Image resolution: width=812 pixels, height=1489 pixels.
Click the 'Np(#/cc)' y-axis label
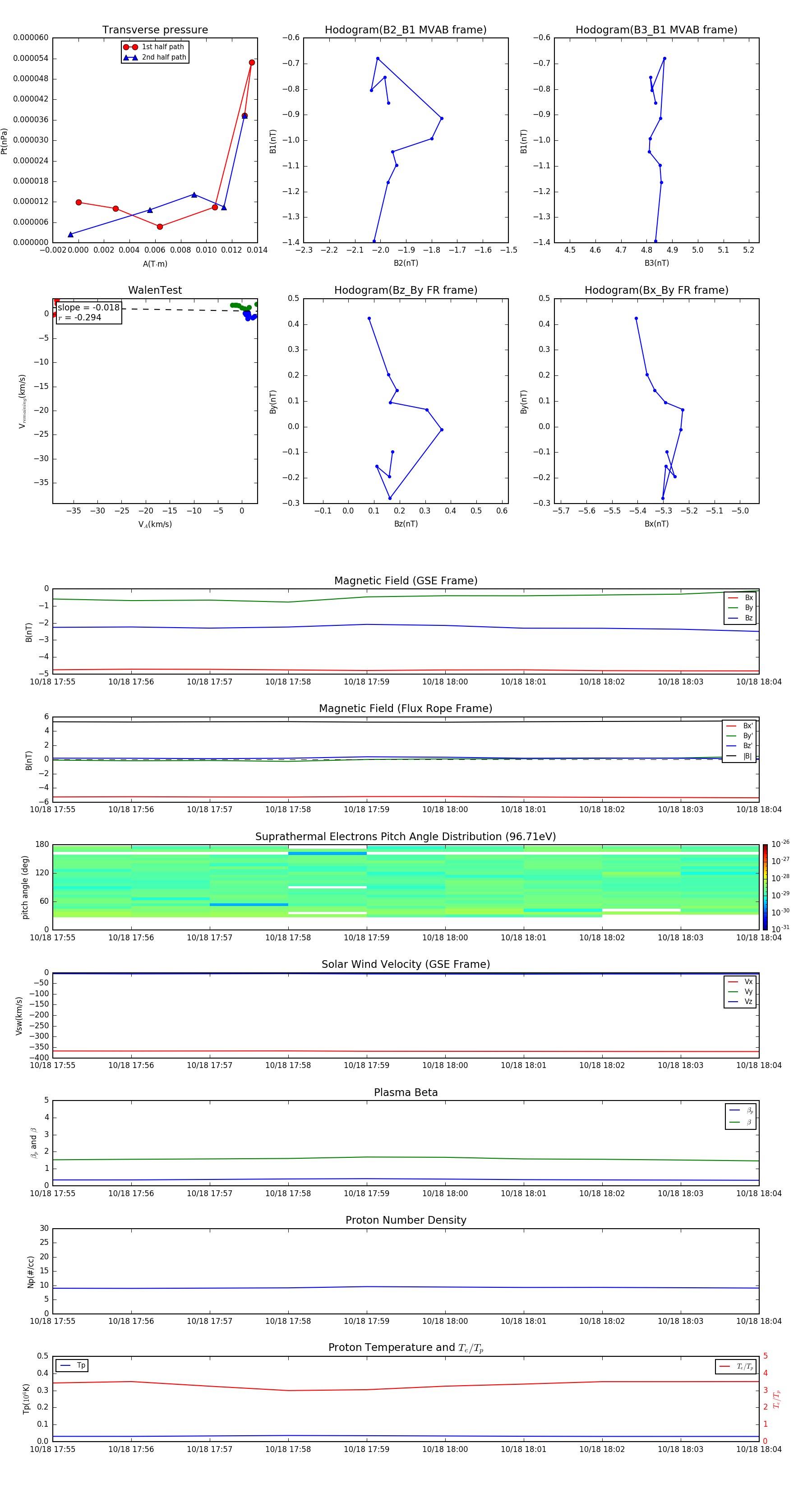tap(31, 1272)
